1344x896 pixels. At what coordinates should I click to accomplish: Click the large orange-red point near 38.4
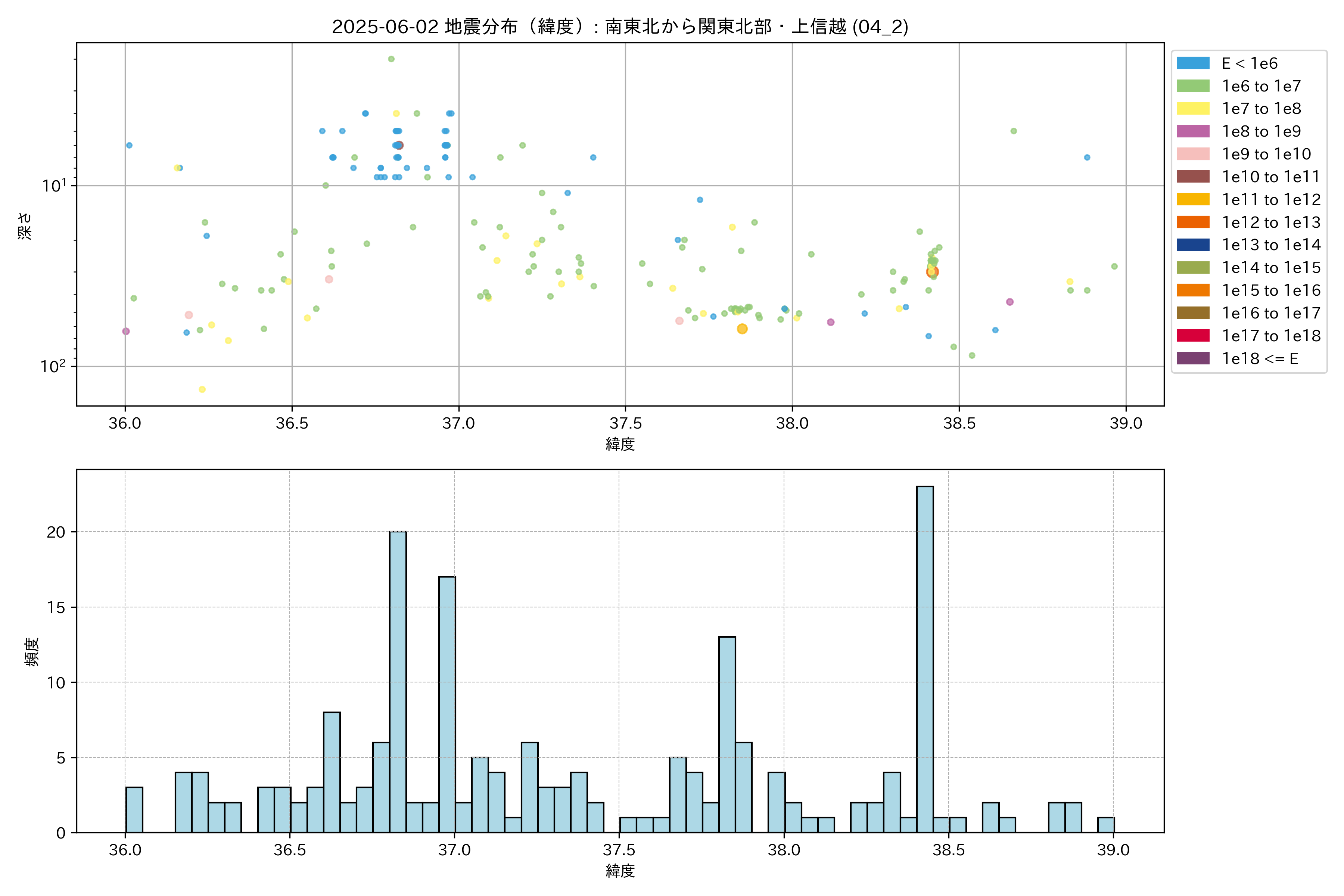(x=933, y=272)
